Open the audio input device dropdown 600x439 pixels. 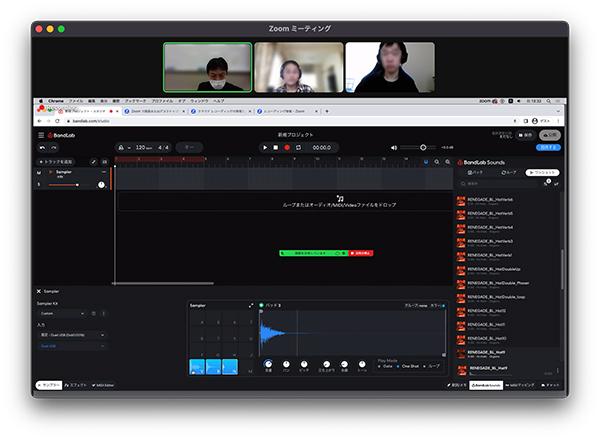pos(71,334)
